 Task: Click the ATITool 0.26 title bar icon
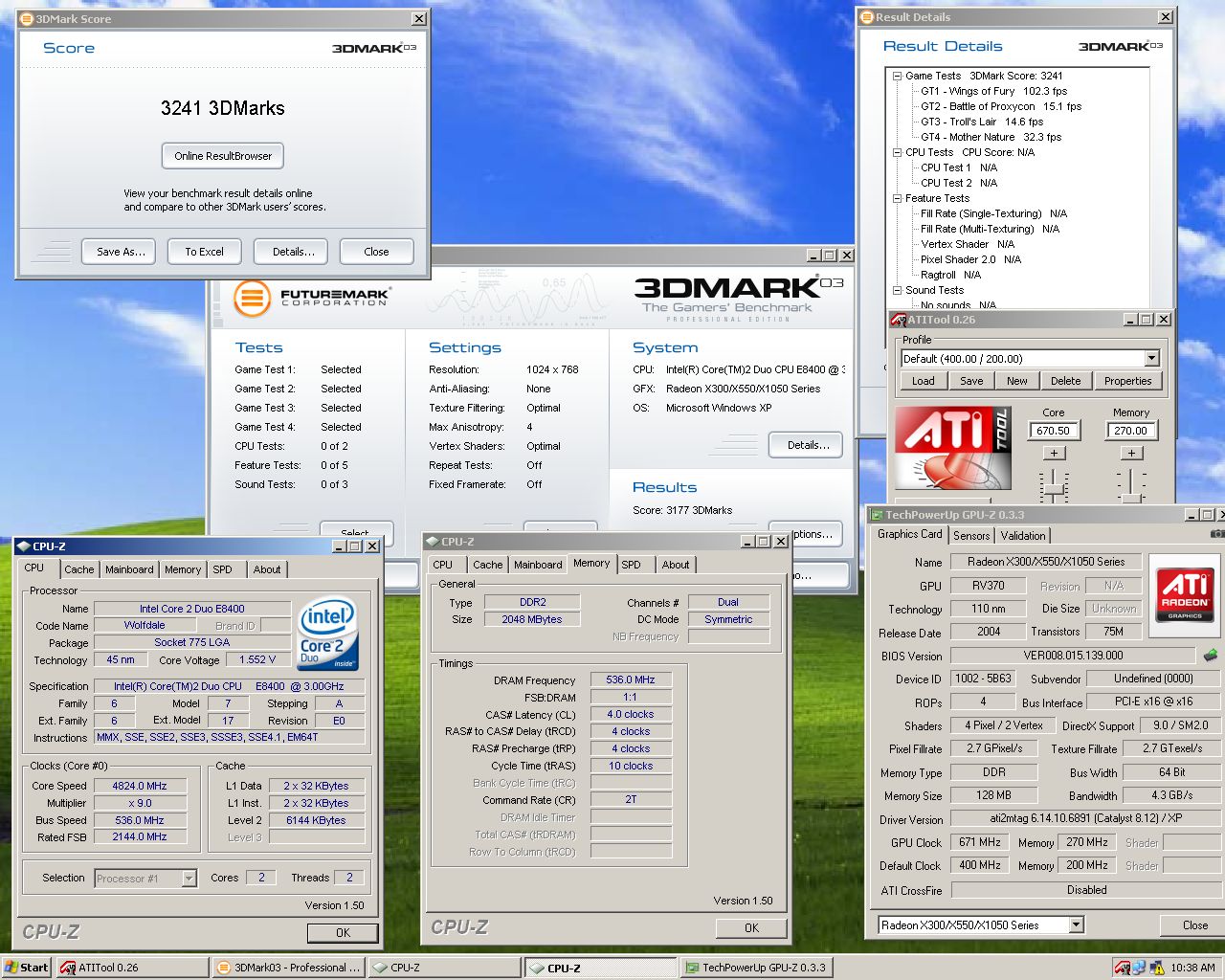[x=899, y=320]
